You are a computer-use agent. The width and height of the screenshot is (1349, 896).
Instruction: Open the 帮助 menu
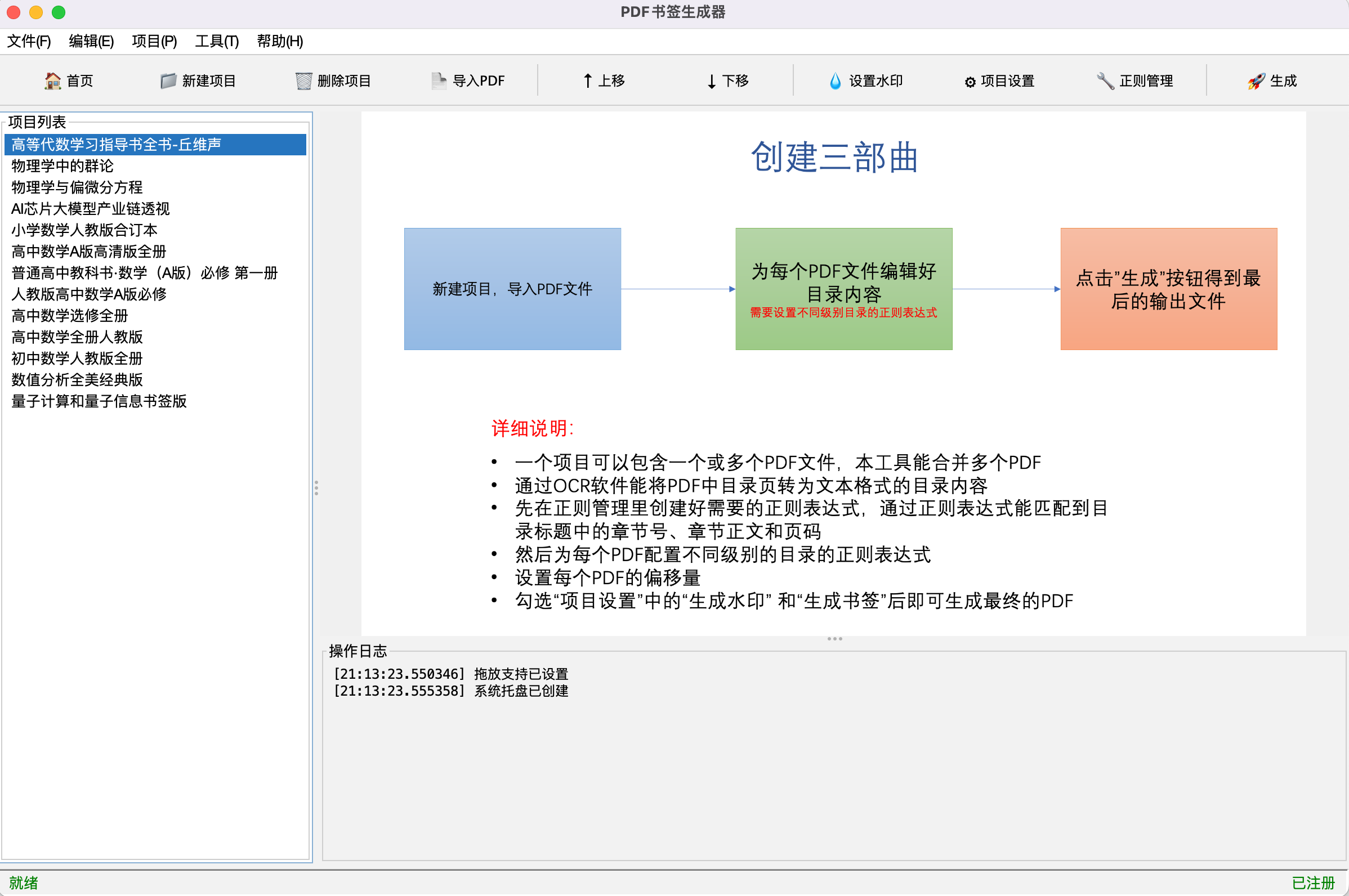pyautogui.click(x=279, y=41)
